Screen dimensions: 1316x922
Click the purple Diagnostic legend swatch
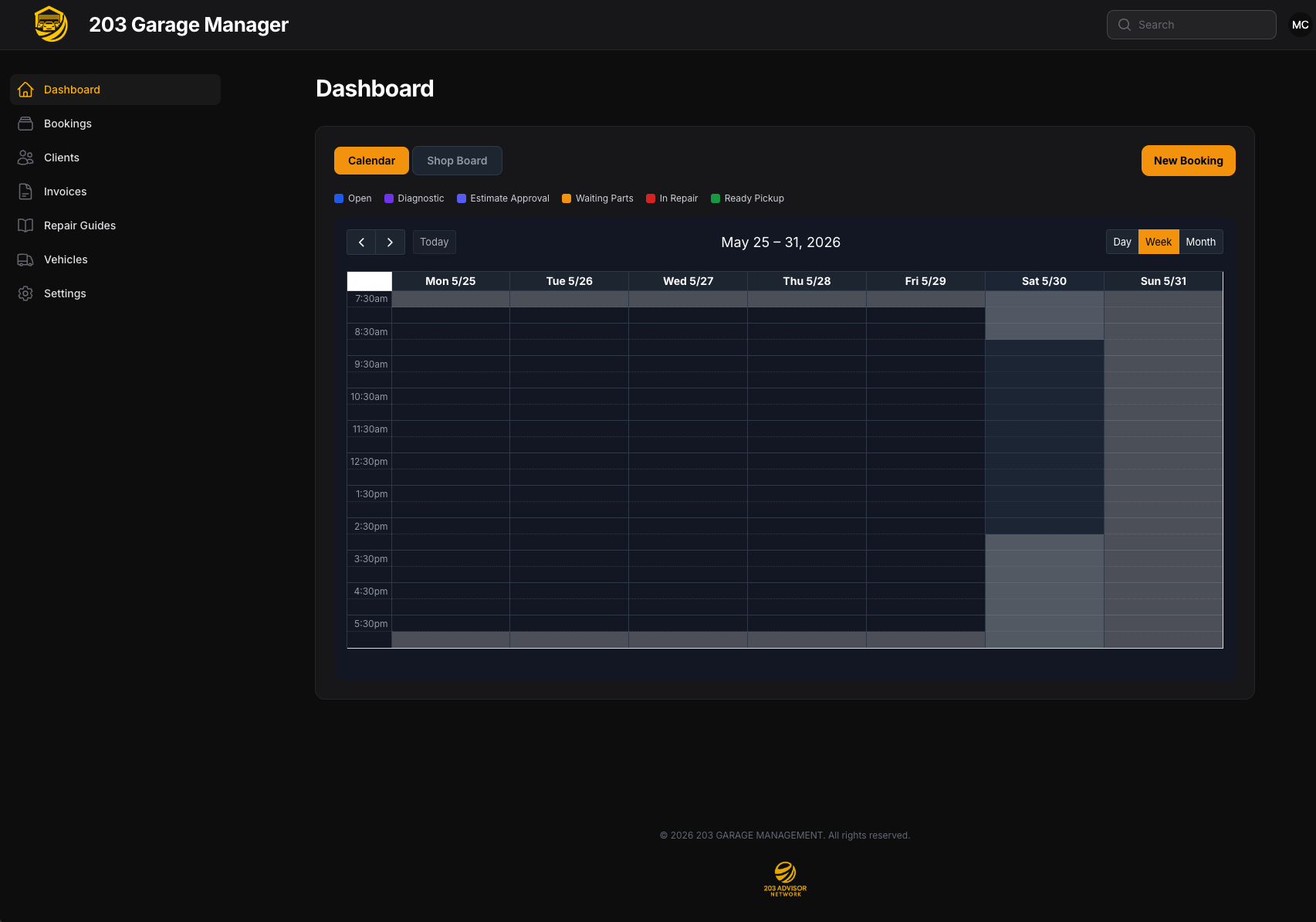pyautogui.click(x=389, y=198)
